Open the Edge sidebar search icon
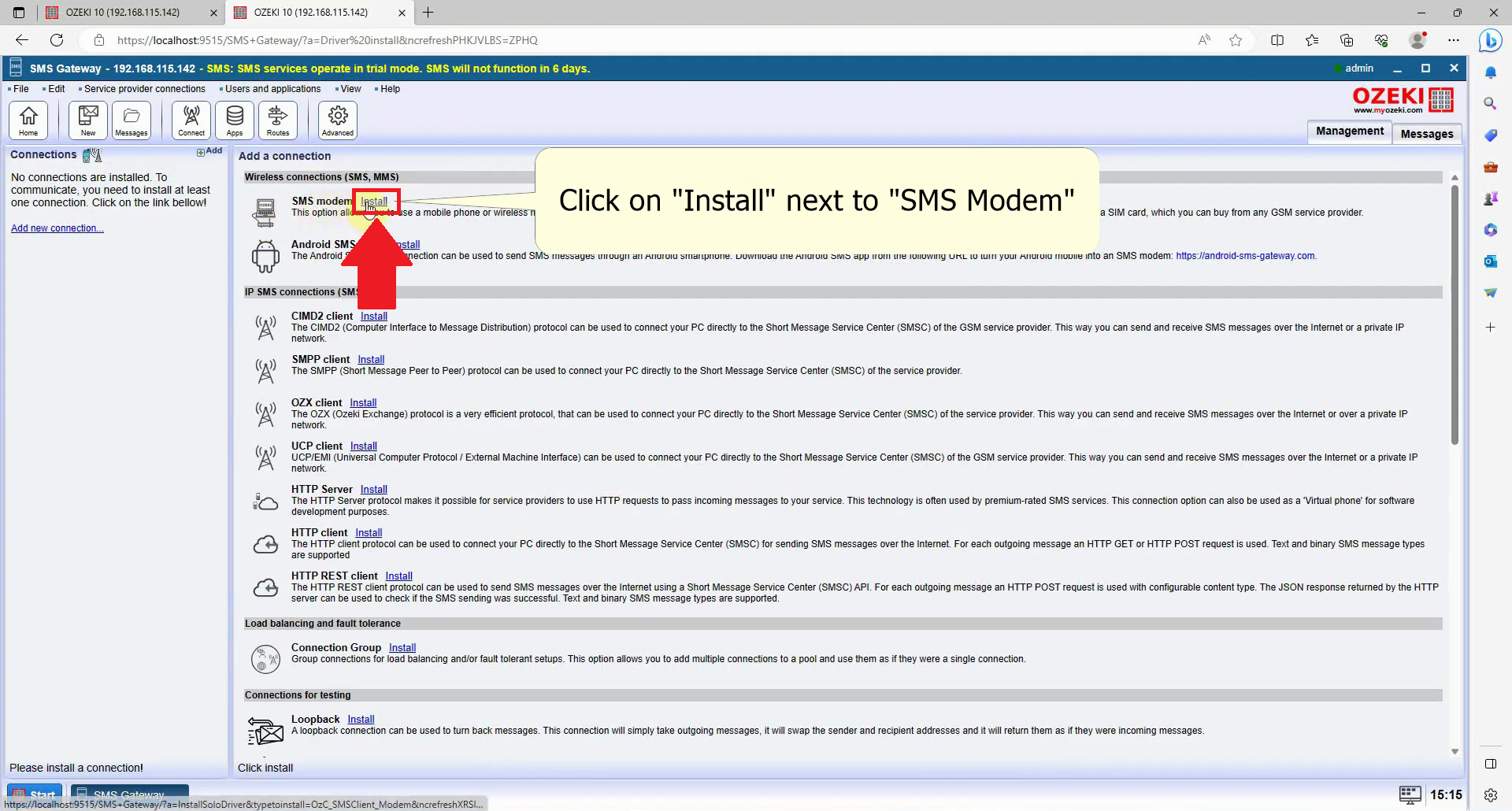This screenshot has width=1512, height=811. (x=1490, y=103)
